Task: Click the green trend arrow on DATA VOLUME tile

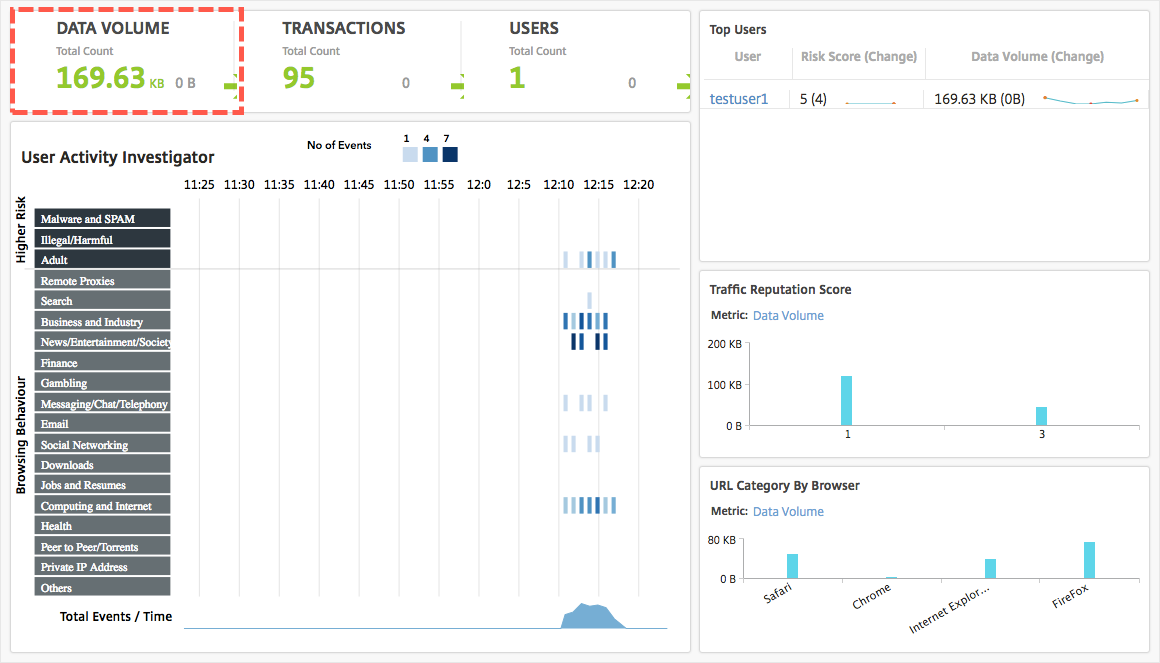Action: click(232, 88)
